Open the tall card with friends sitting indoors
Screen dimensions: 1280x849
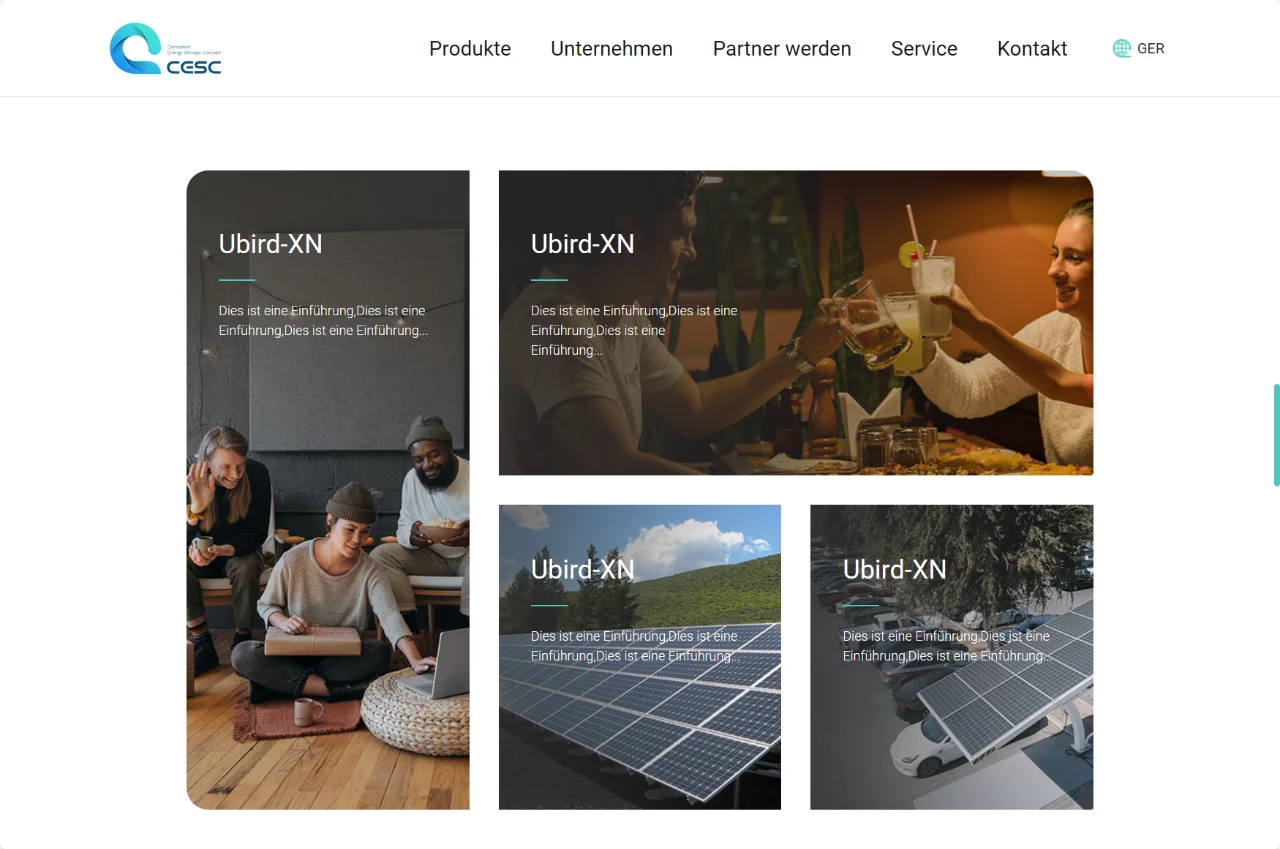pyautogui.click(x=328, y=490)
